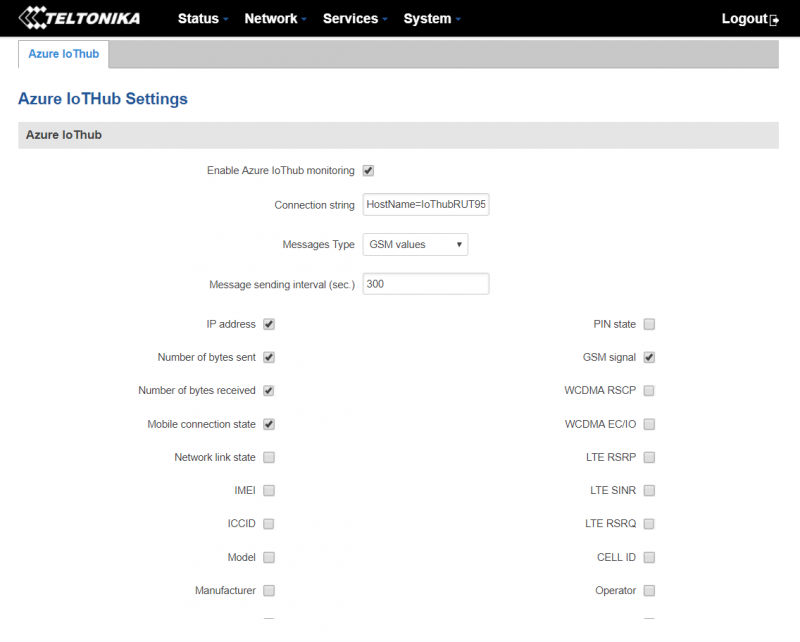The width and height of the screenshot is (800, 642).
Task: Open the Network menu
Action: 275,18
